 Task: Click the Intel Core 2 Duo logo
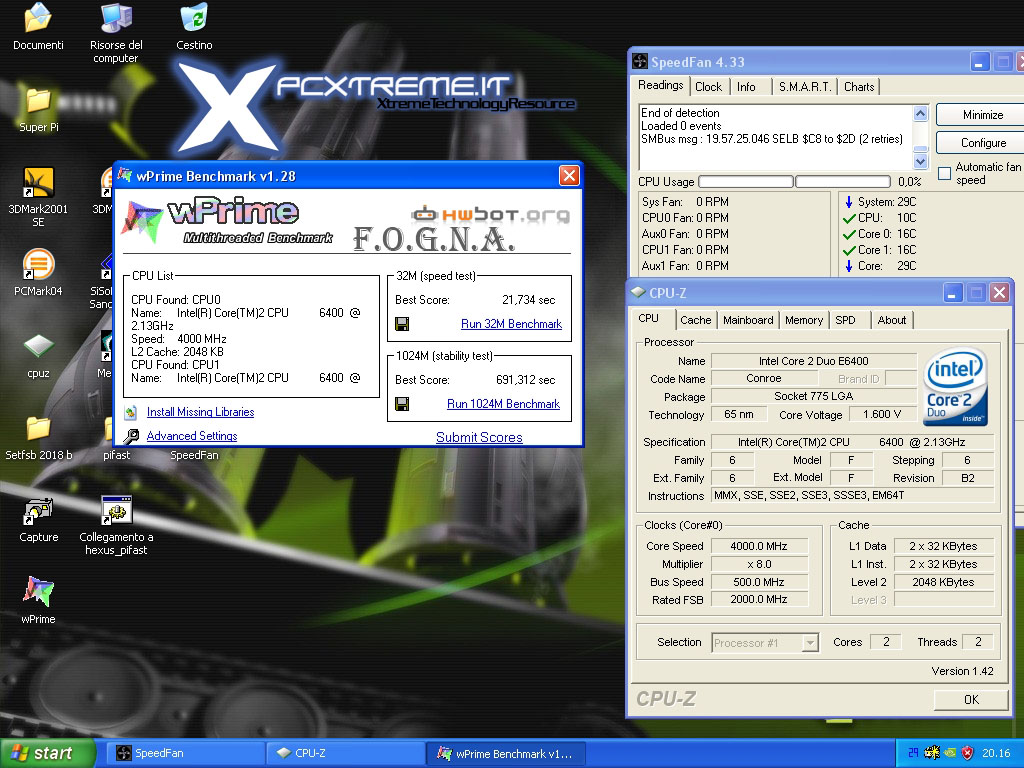955,386
